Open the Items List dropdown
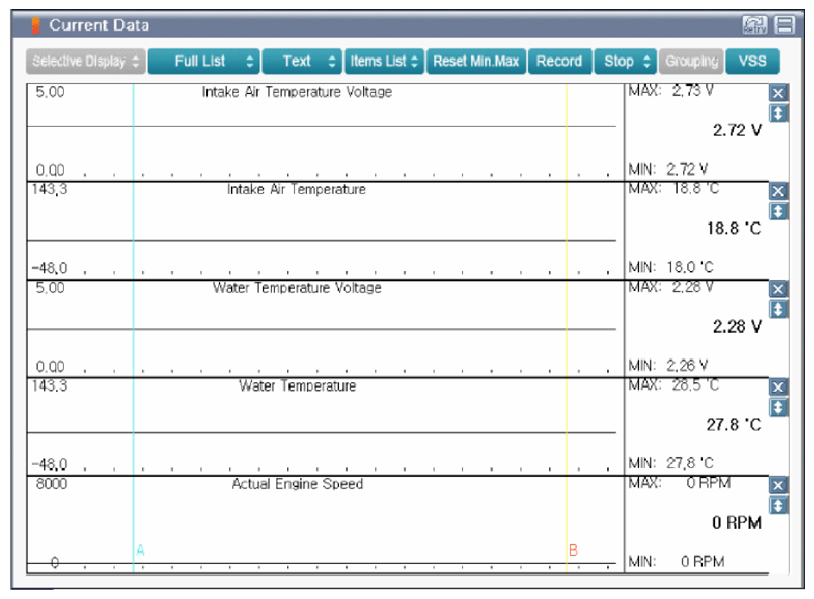This screenshot has height=599, width=814. pyautogui.click(x=384, y=61)
